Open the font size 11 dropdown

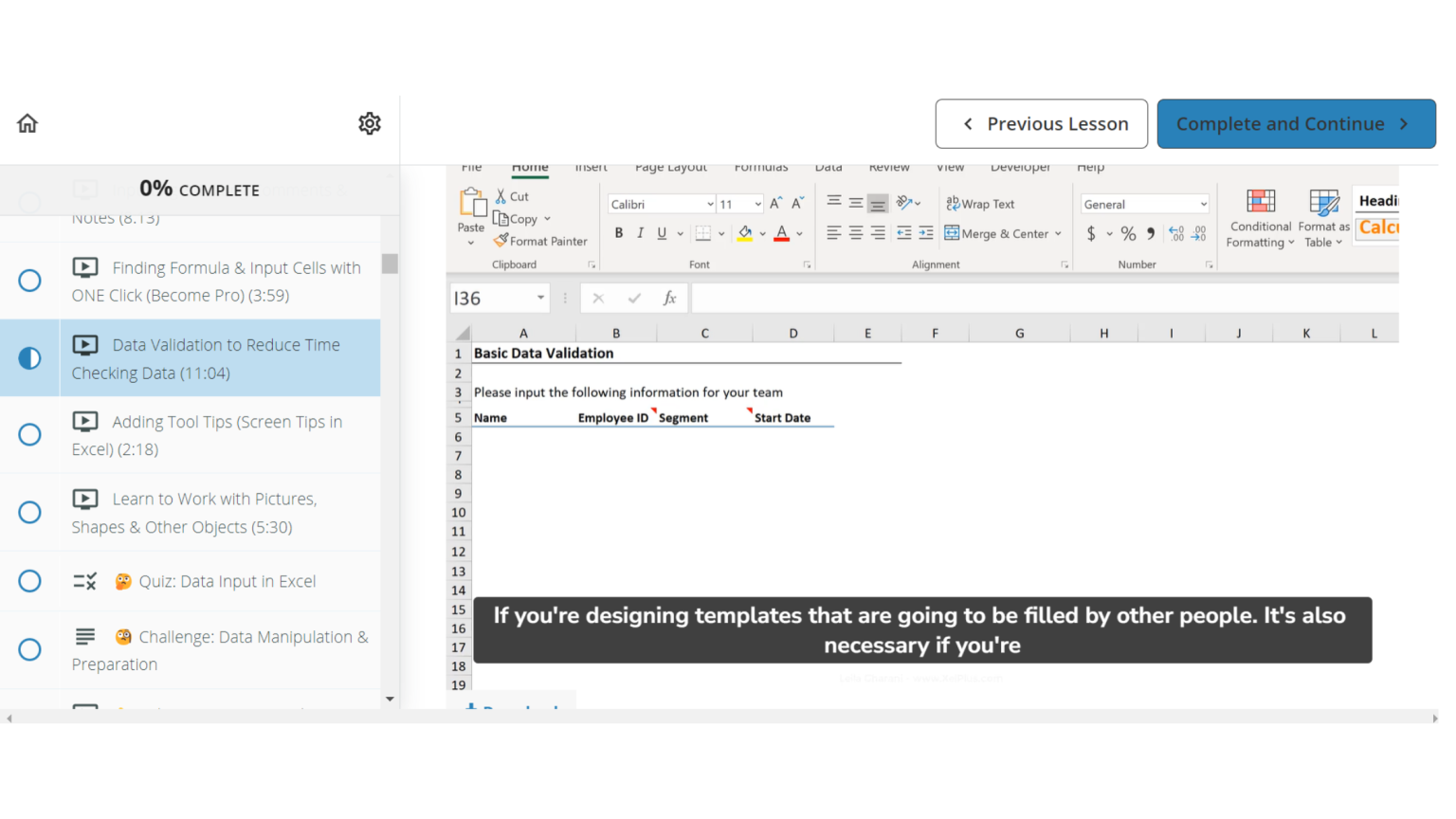pyautogui.click(x=755, y=204)
